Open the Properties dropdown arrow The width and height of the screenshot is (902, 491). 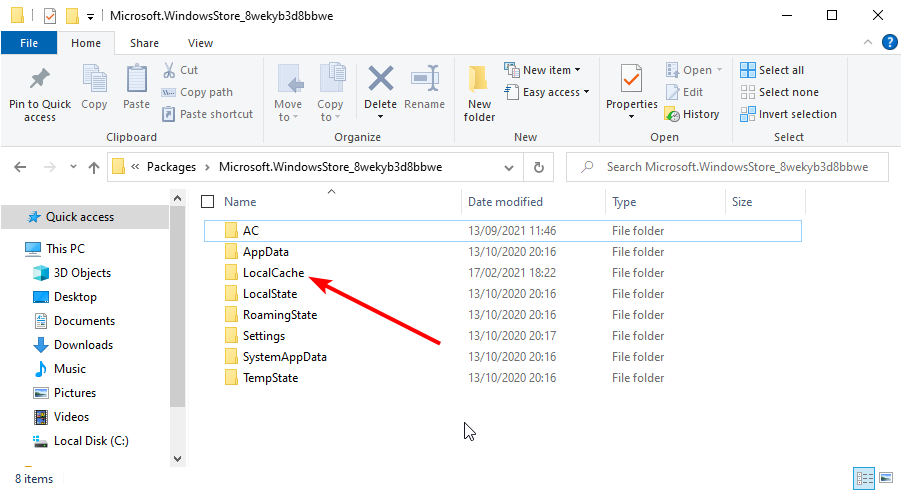click(631, 117)
